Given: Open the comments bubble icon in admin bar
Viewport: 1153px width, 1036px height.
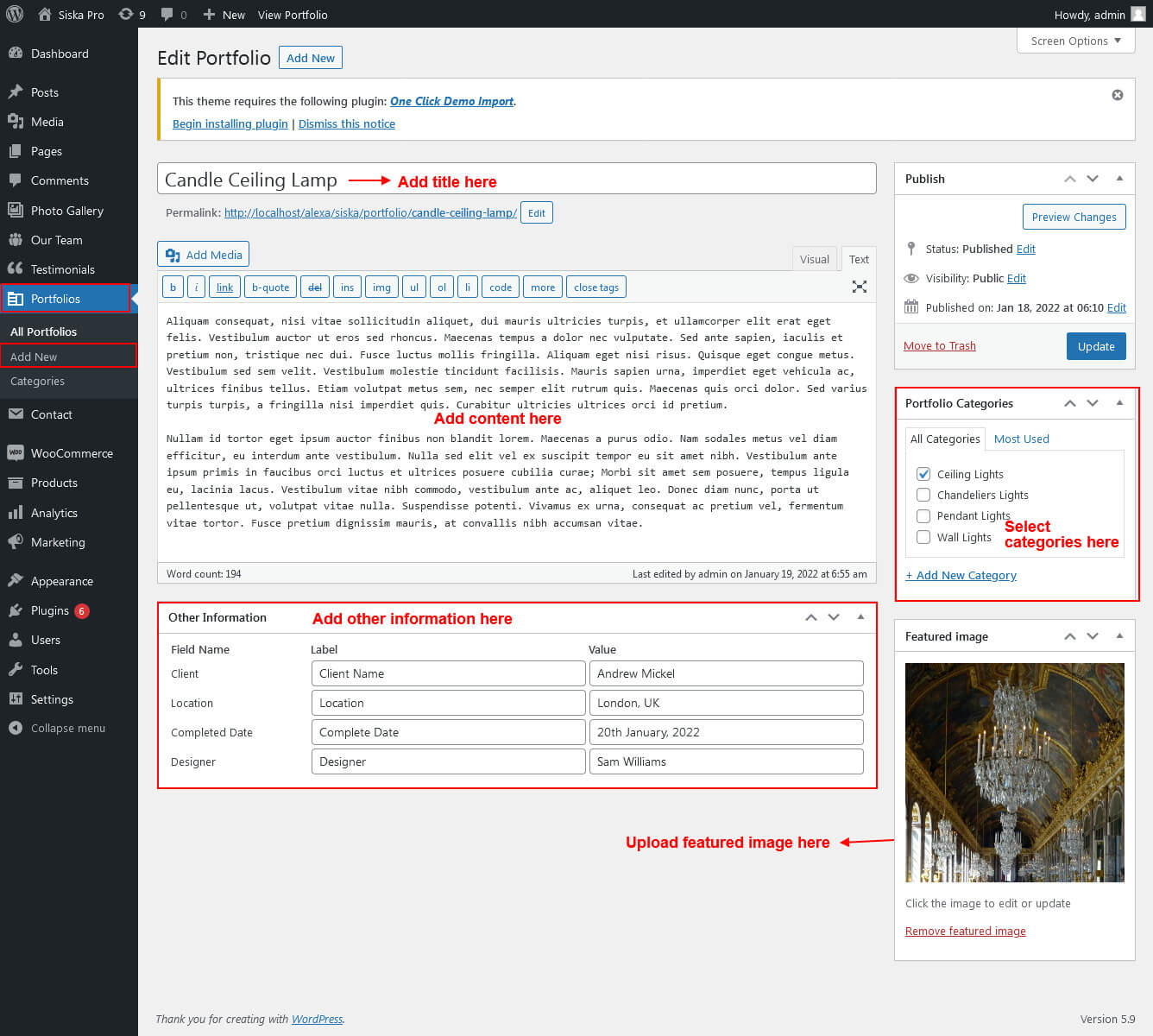Looking at the screenshot, I should coord(167,14).
